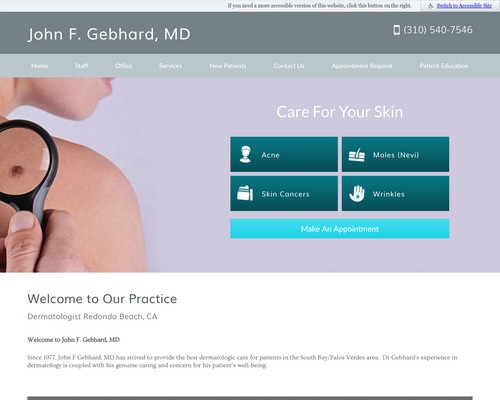
Task: Follow the Switch to Accessible Site link
Action: [x=464, y=6]
